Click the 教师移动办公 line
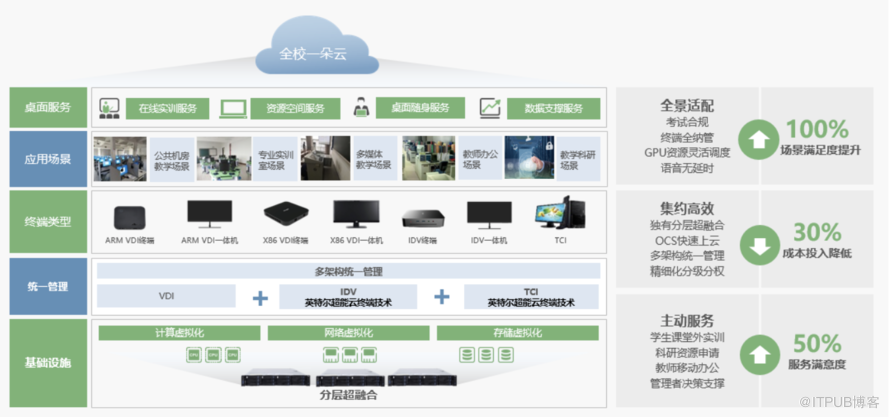889x417 pixels. coord(687,368)
